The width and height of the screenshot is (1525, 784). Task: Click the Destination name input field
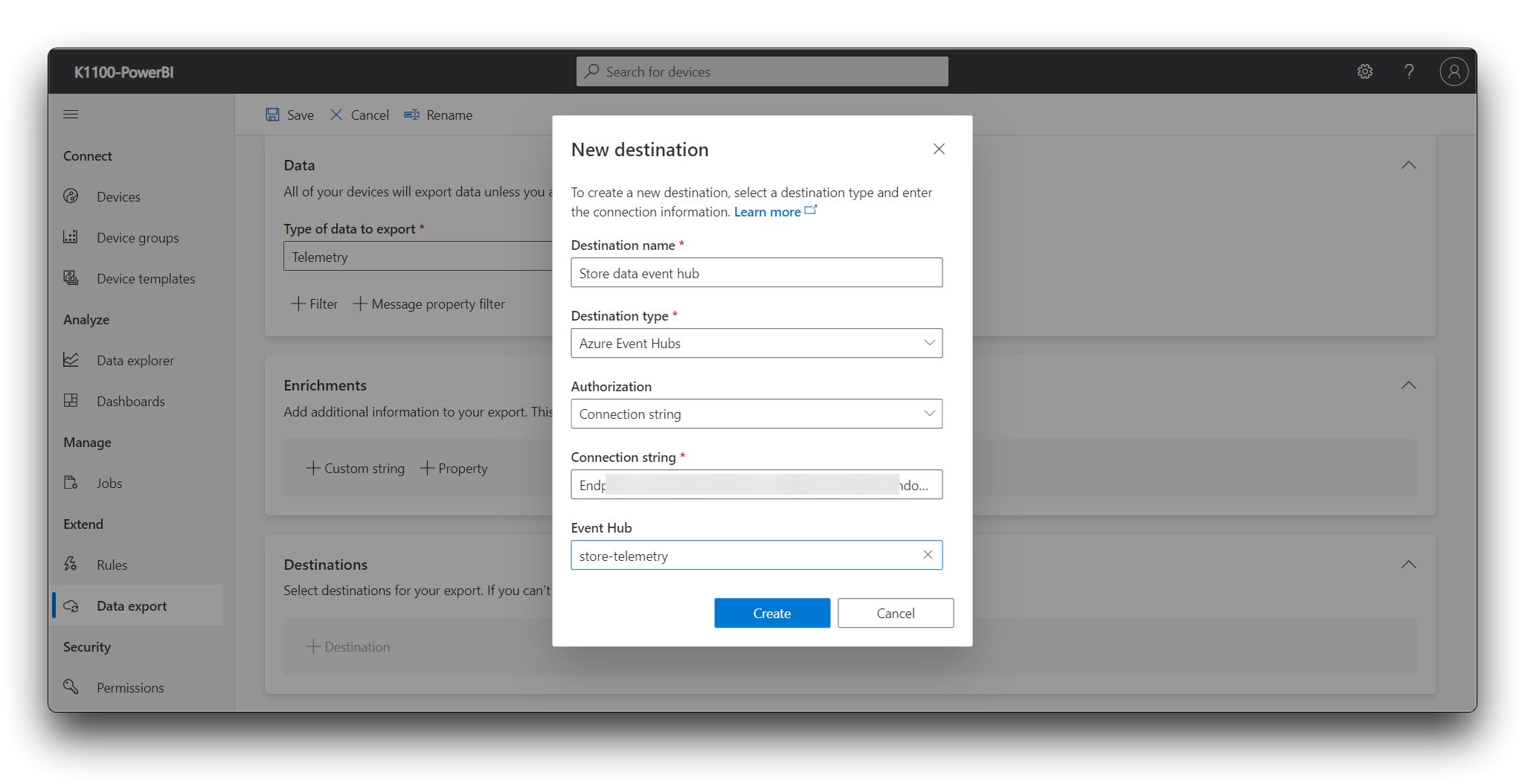coord(757,272)
